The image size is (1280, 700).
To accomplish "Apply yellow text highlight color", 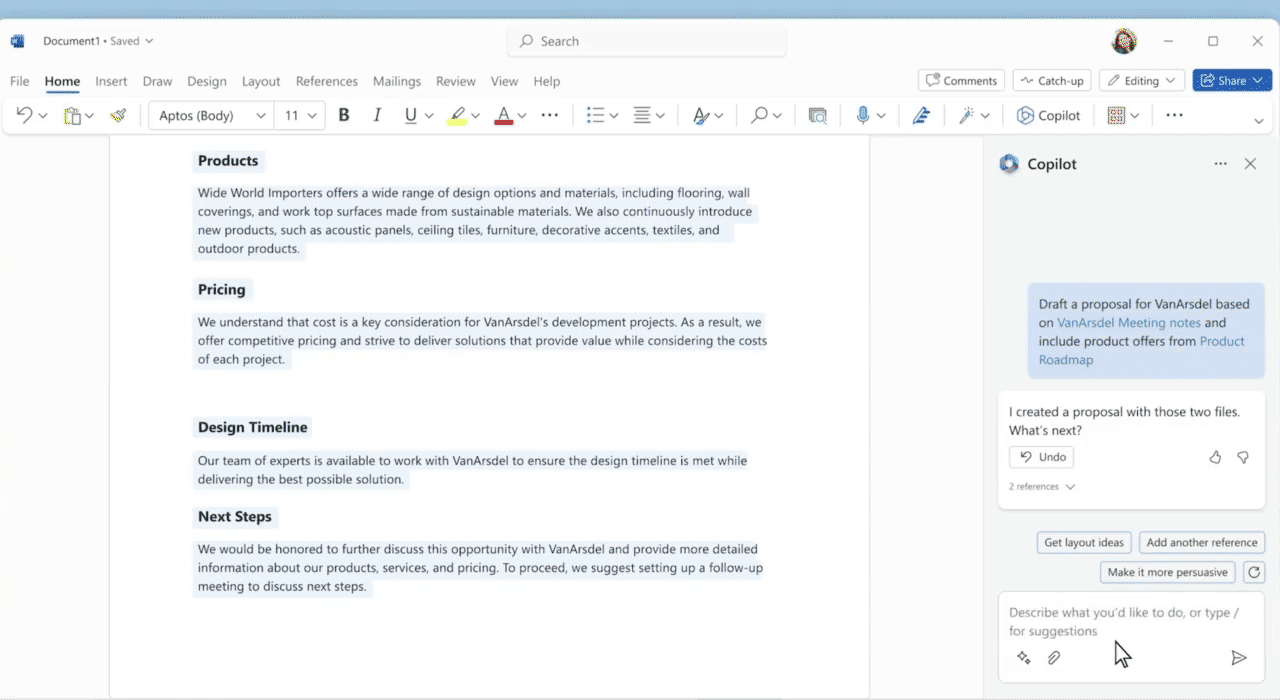I will click(x=456, y=115).
